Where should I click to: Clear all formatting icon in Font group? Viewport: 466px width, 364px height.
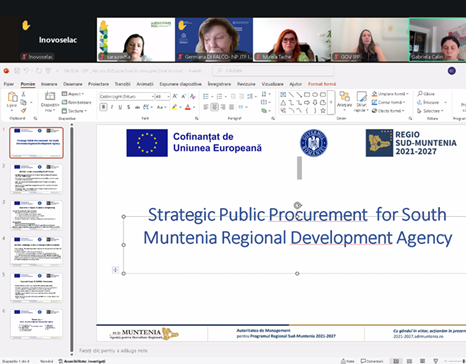(x=192, y=96)
